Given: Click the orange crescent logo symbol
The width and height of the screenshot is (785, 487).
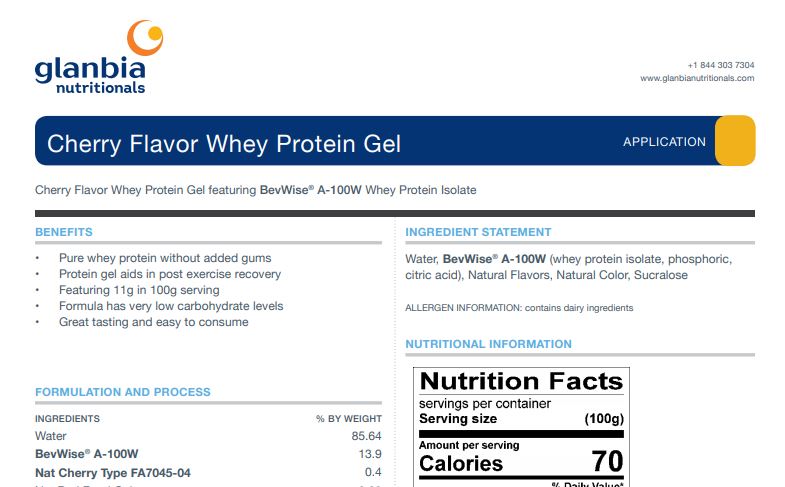Looking at the screenshot, I should (145, 38).
